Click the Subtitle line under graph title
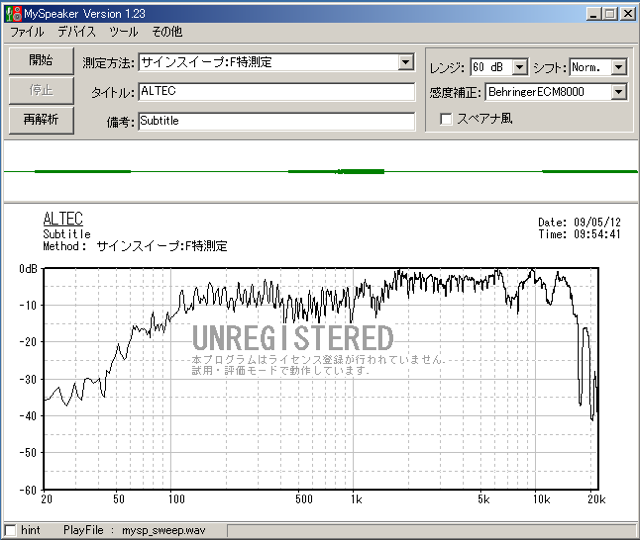This screenshot has width=640, height=540. [67, 234]
